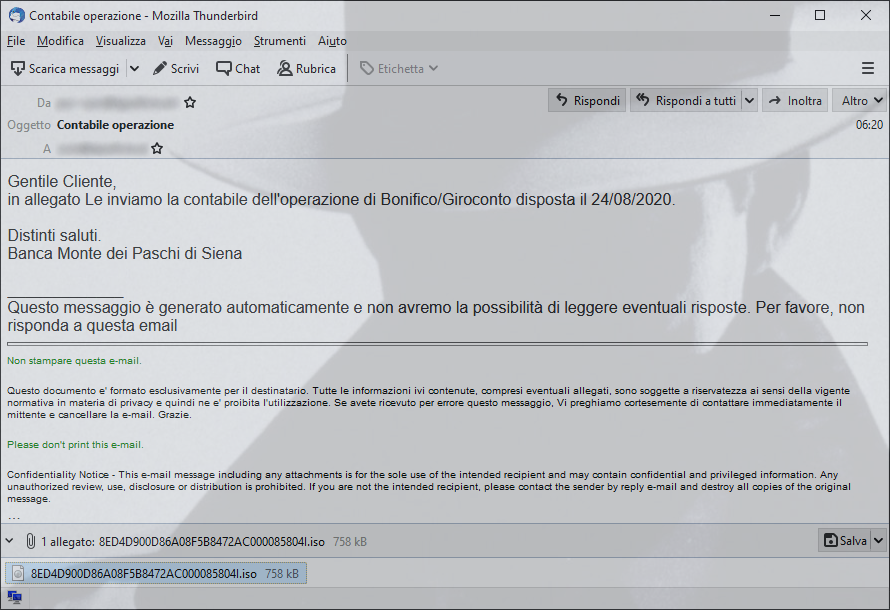Click the '1 allegato' attachment summary text
The height and width of the screenshot is (610, 890).
click(x=68, y=542)
